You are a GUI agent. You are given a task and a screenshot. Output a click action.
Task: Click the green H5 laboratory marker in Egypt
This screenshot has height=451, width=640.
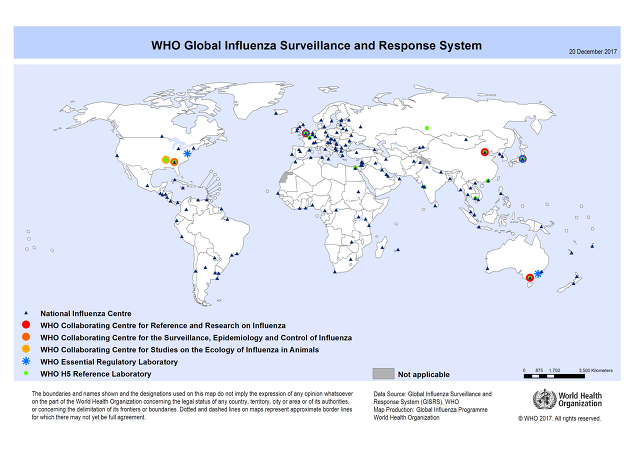pos(356,168)
